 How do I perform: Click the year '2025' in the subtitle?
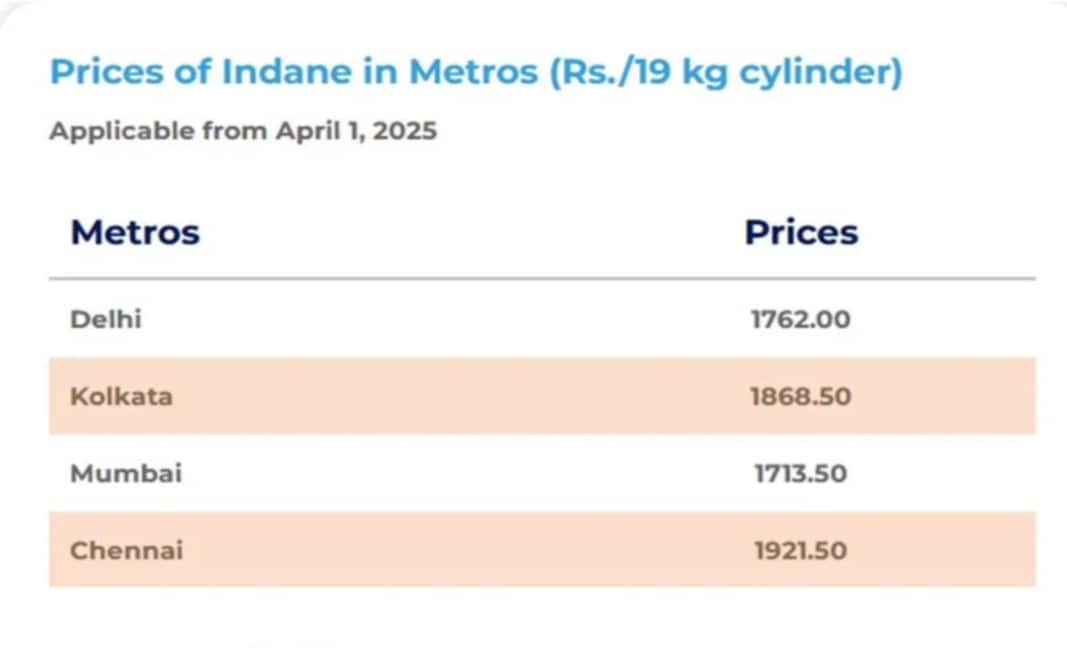[x=404, y=131]
